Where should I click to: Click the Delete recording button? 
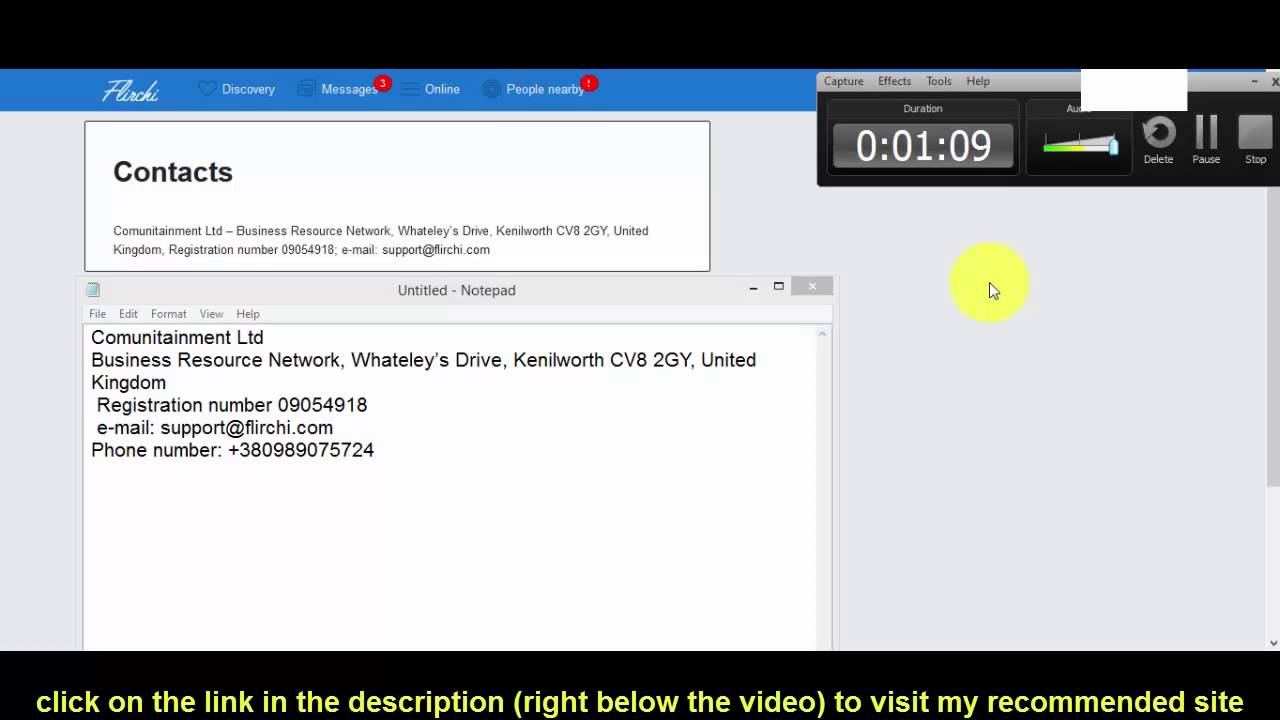[x=1158, y=140]
